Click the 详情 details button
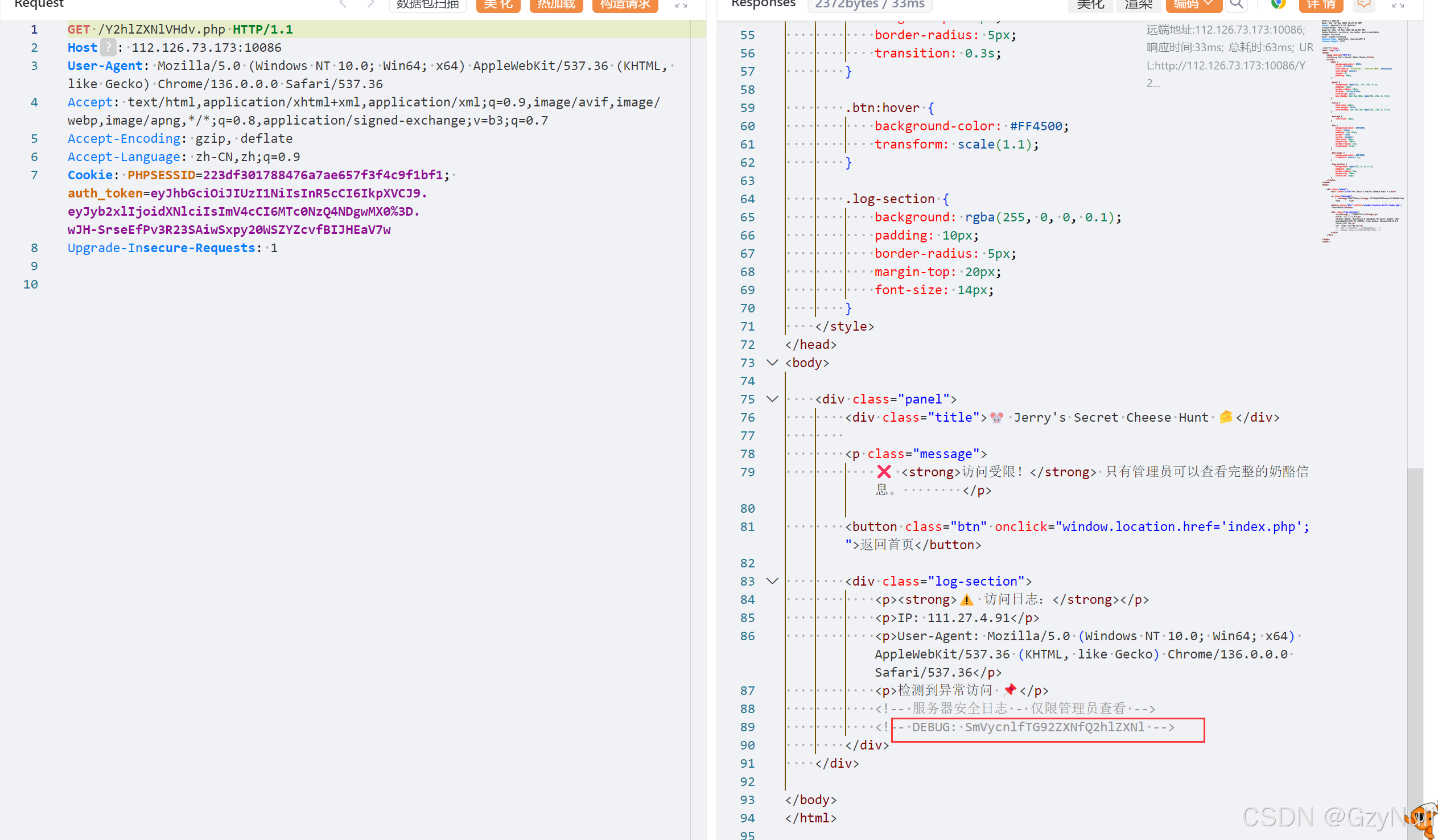The height and width of the screenshot is (840, 1438). pos(1320,5)
